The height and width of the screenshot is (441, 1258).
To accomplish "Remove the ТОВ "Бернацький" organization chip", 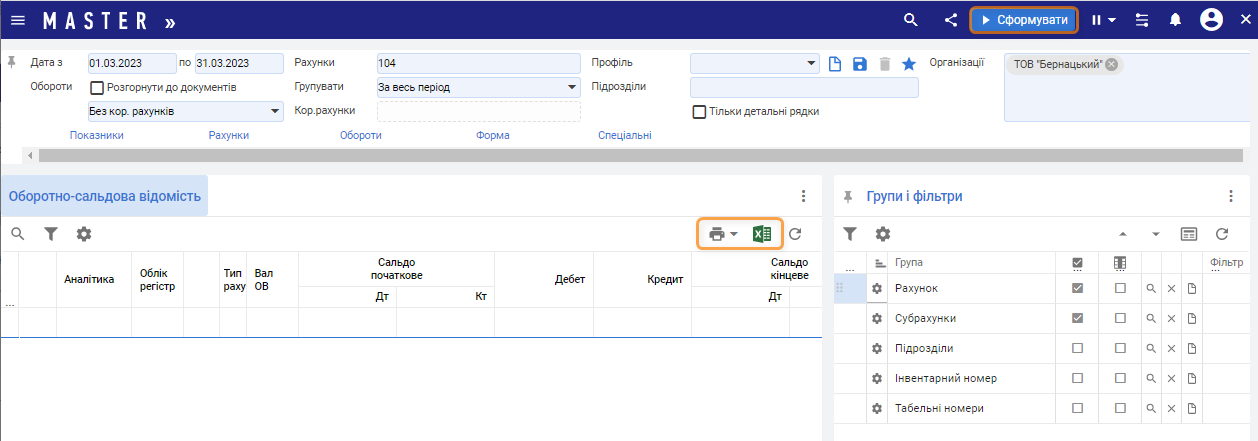I will 1112,64.
